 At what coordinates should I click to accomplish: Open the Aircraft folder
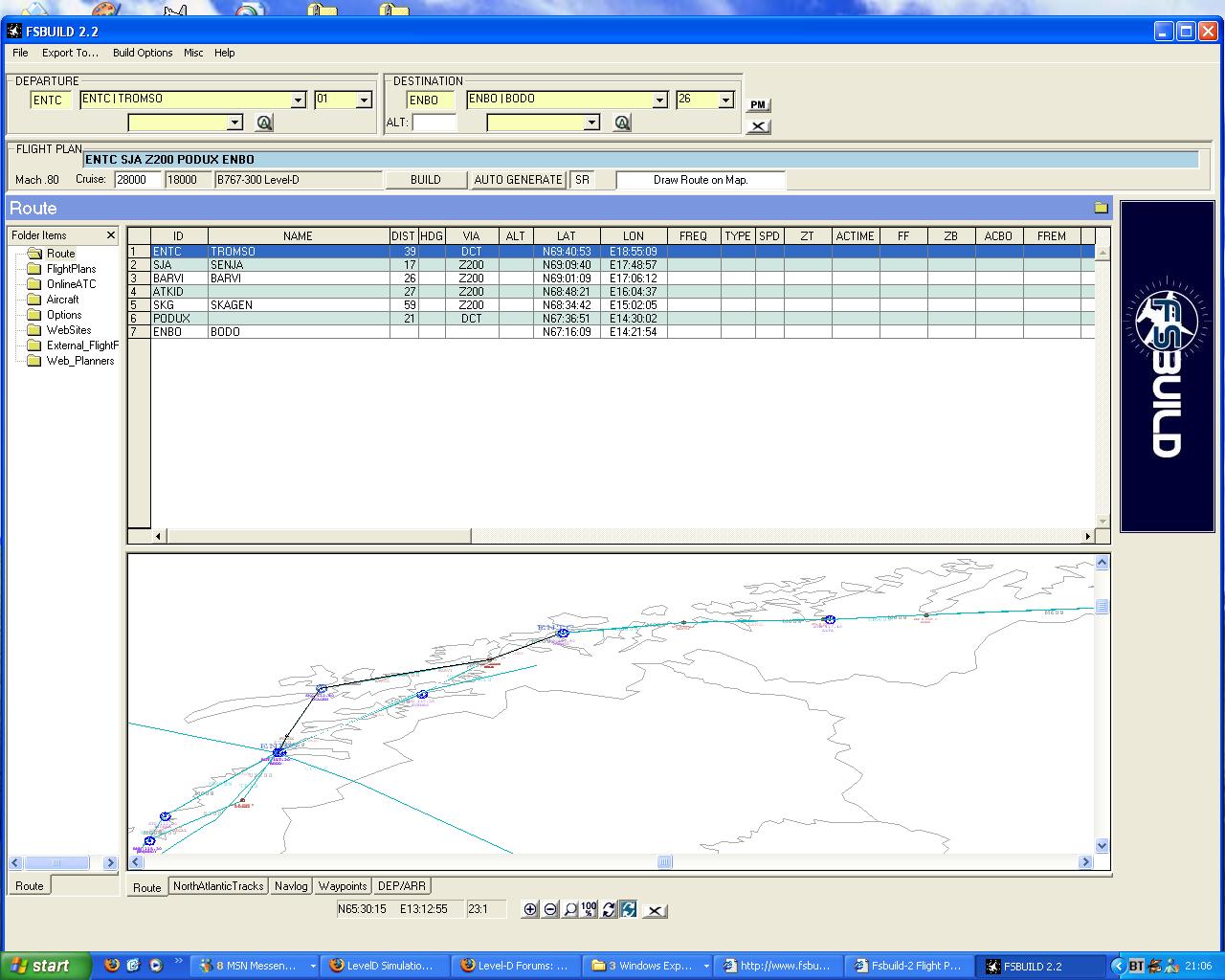(x=62, y=300)
